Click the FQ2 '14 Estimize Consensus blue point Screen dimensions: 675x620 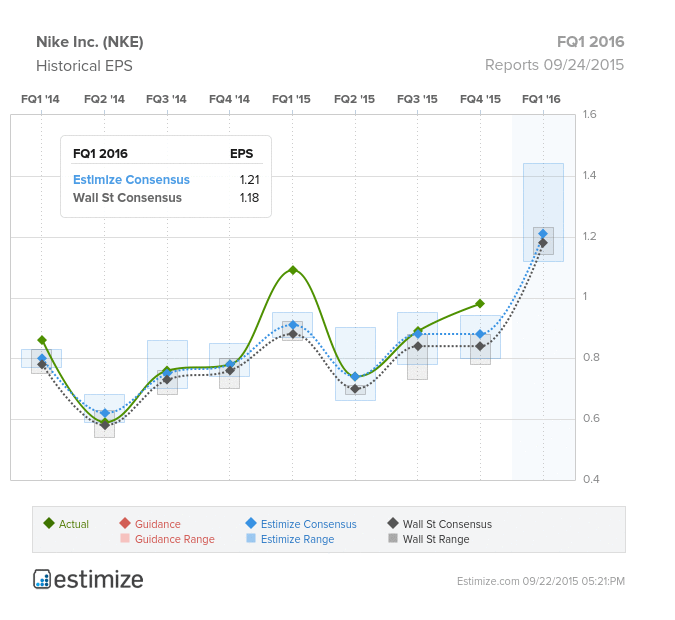click(105, 413)
